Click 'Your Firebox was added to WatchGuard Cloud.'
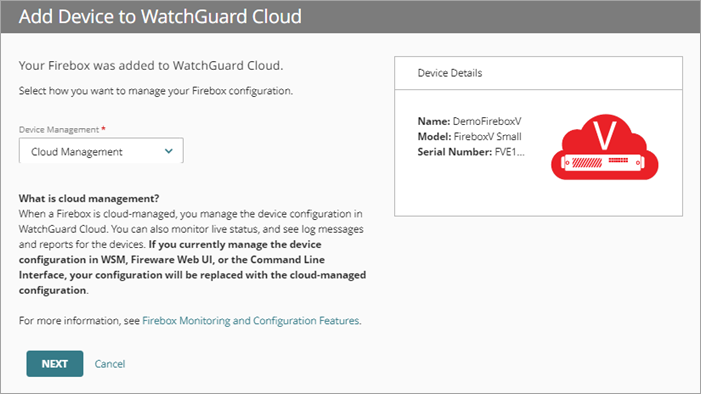 click(x=151, y=66)
